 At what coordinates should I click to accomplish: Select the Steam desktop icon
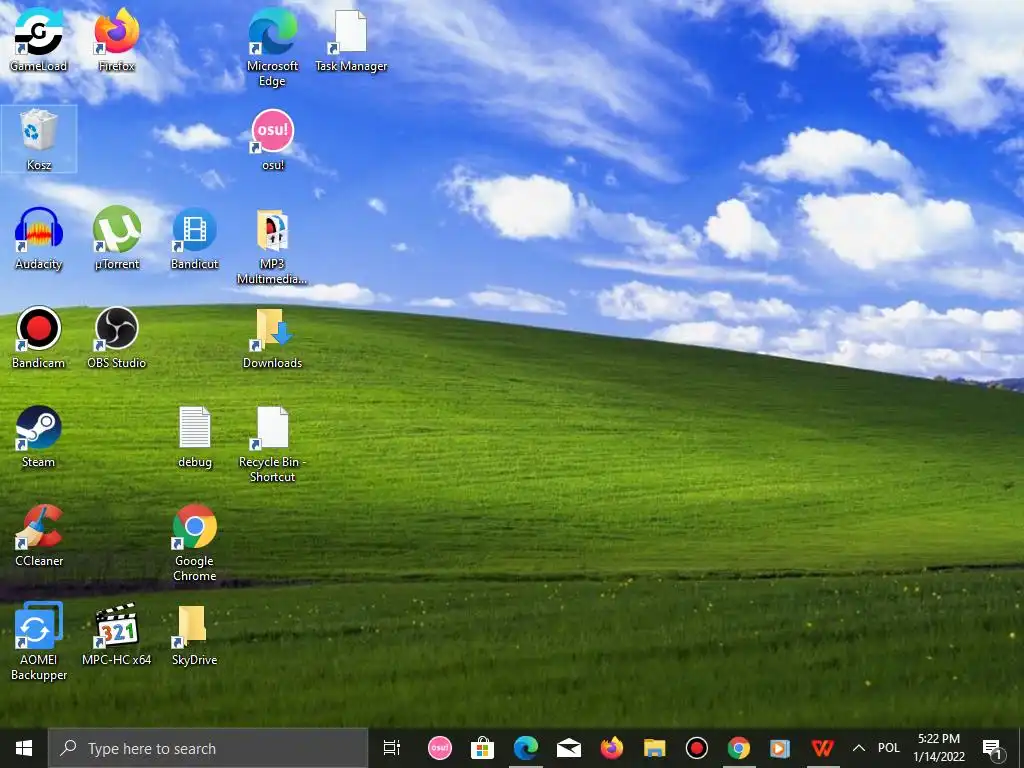pyautogui.click(x=39, y=437)
